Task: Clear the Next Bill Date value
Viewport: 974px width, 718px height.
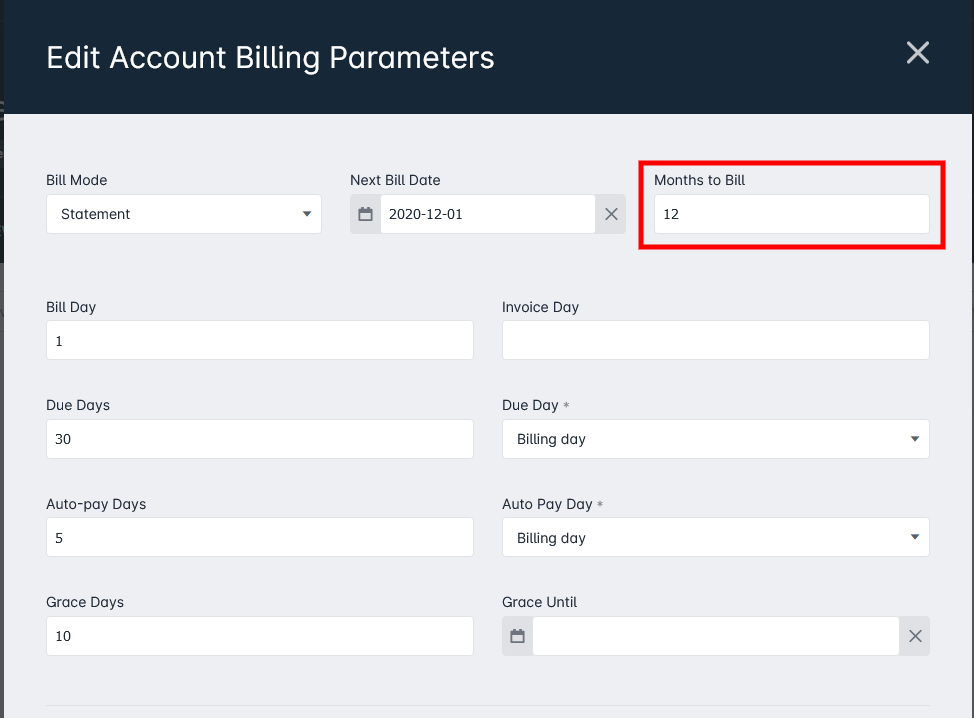Action: click(x=611, y=214)
